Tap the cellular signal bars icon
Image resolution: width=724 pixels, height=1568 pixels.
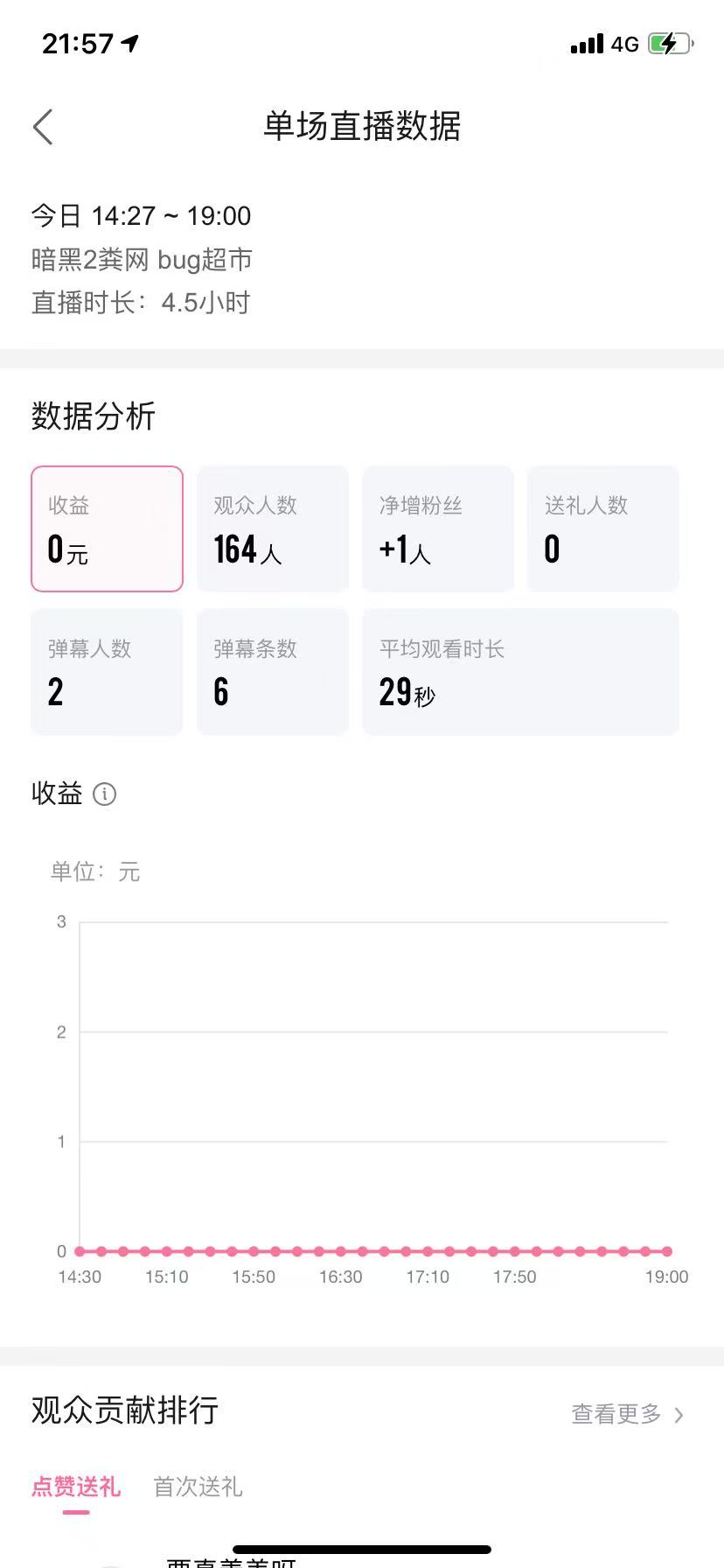pos(587,44)
